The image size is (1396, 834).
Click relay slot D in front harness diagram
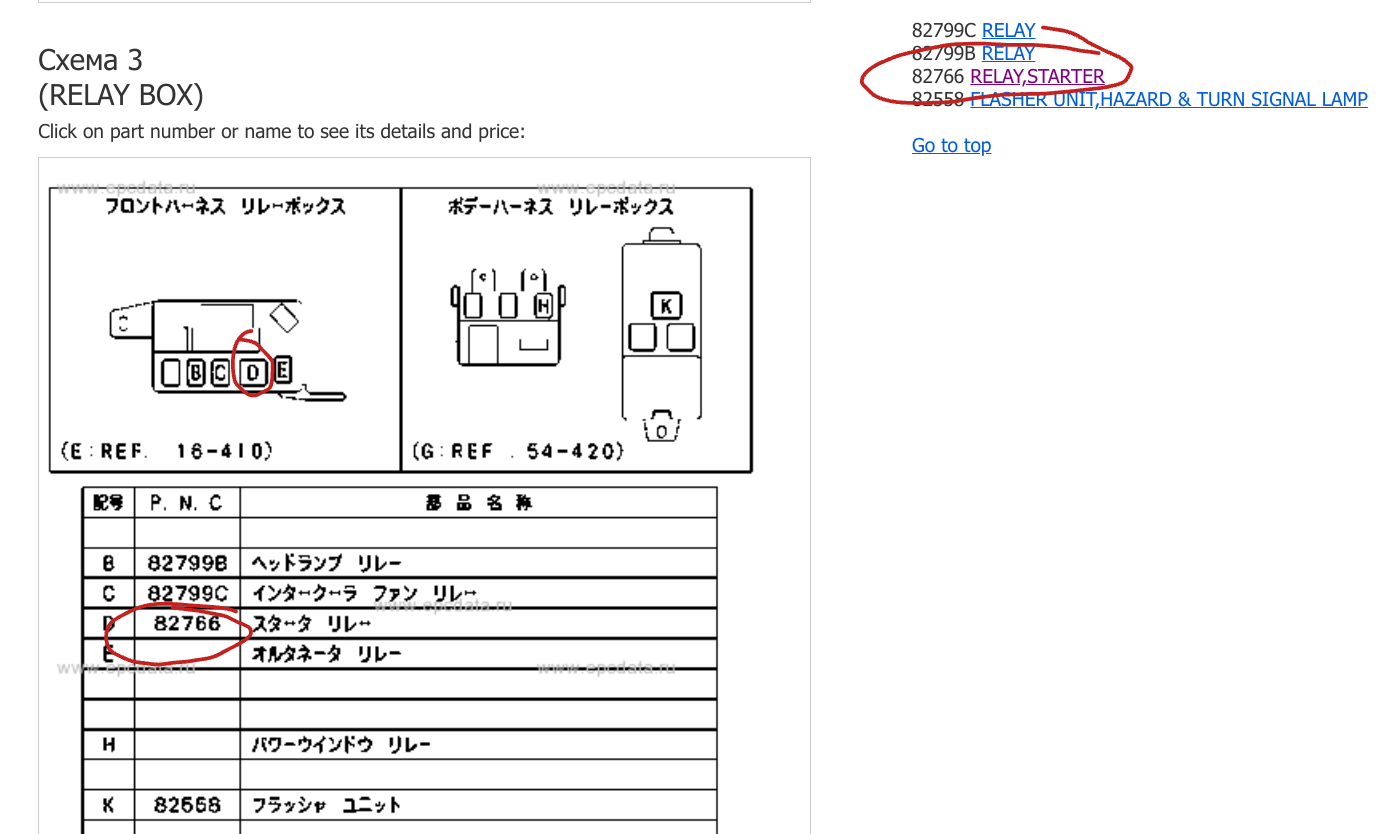254,373
